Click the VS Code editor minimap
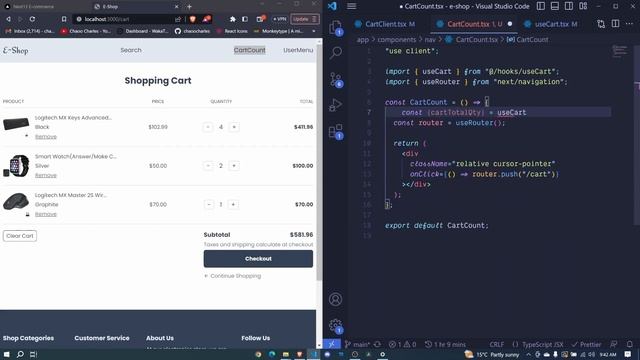 [x=620, y=51]
